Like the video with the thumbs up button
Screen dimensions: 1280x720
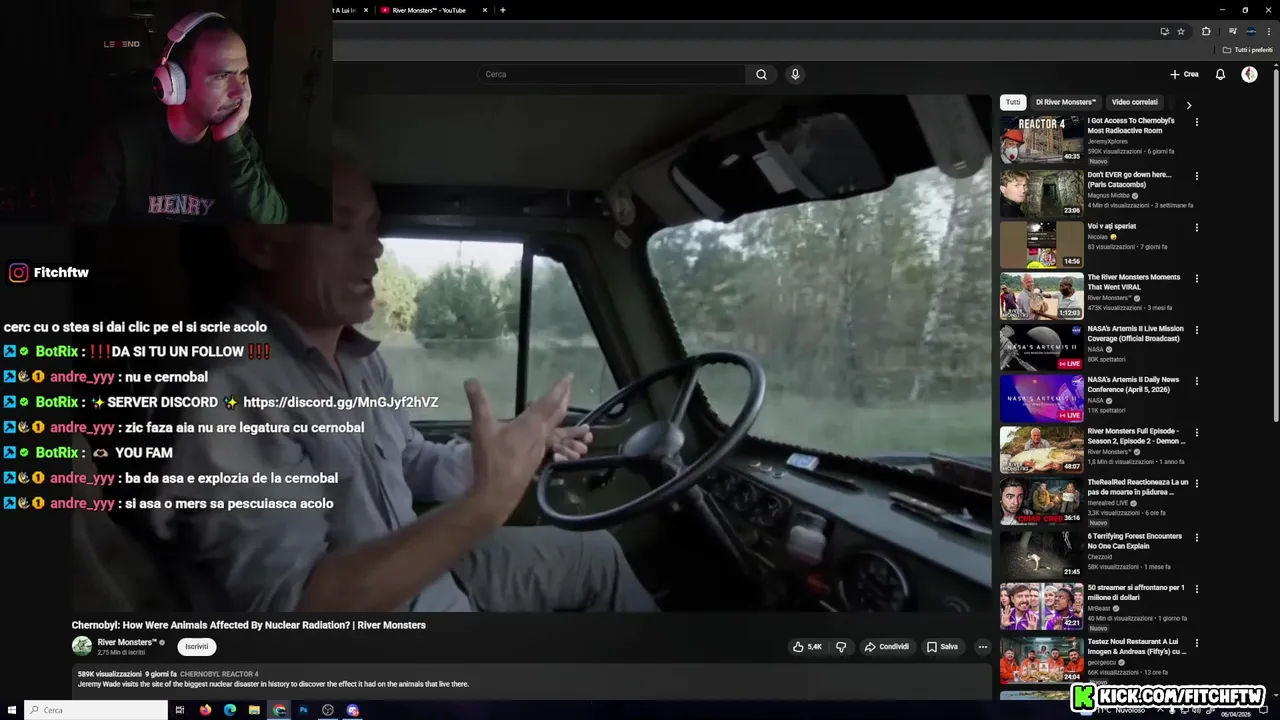(x=807, y=647)
